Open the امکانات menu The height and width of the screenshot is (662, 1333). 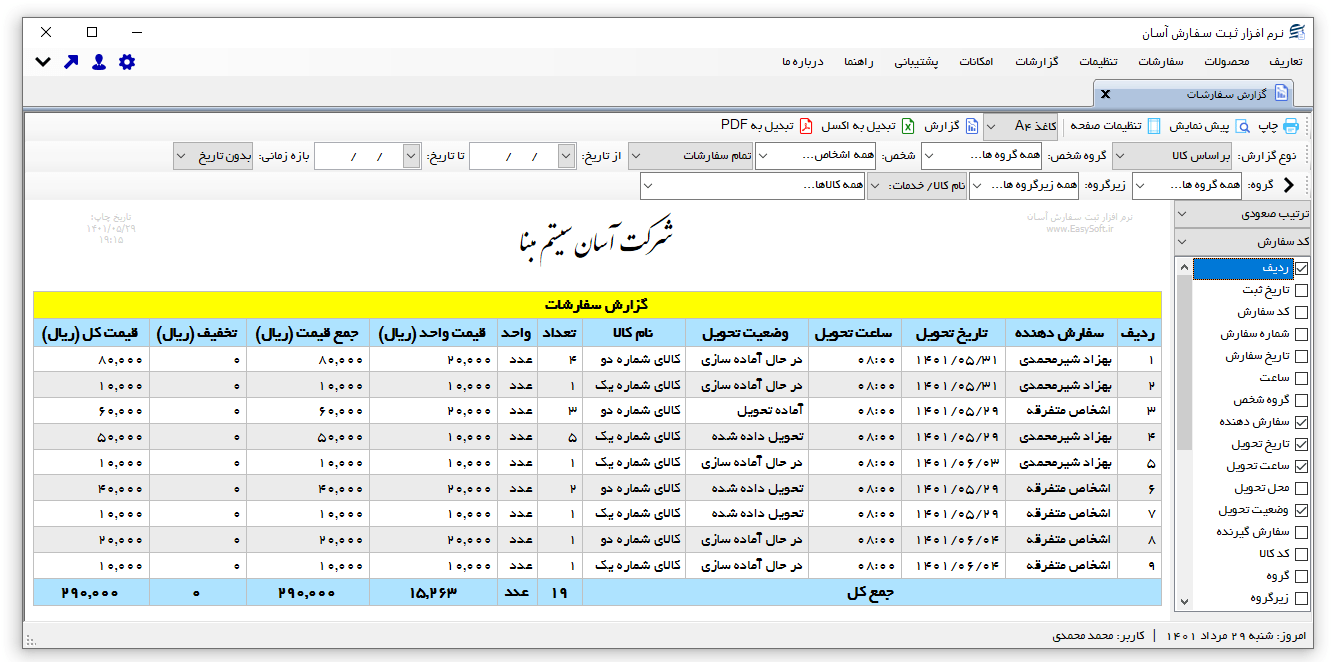976,62
